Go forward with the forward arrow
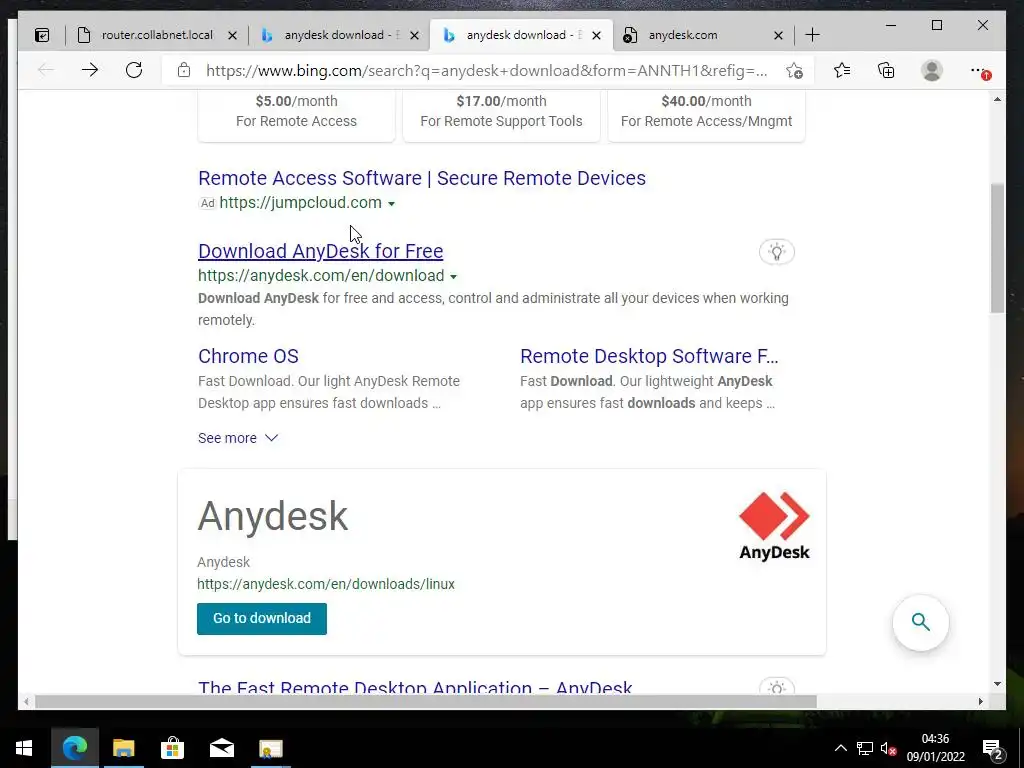This screenshot has height=768, width=1024. (x=90, y=70)
